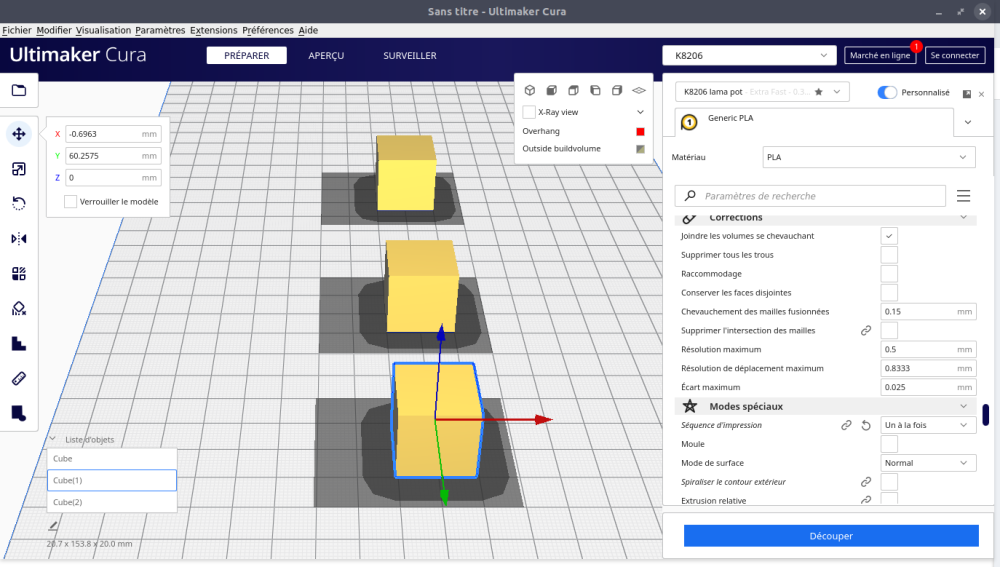The width and height of the screenshot is (1000, 567).
Task: Open the Extensions menu
Action: (x=213, y=30)
